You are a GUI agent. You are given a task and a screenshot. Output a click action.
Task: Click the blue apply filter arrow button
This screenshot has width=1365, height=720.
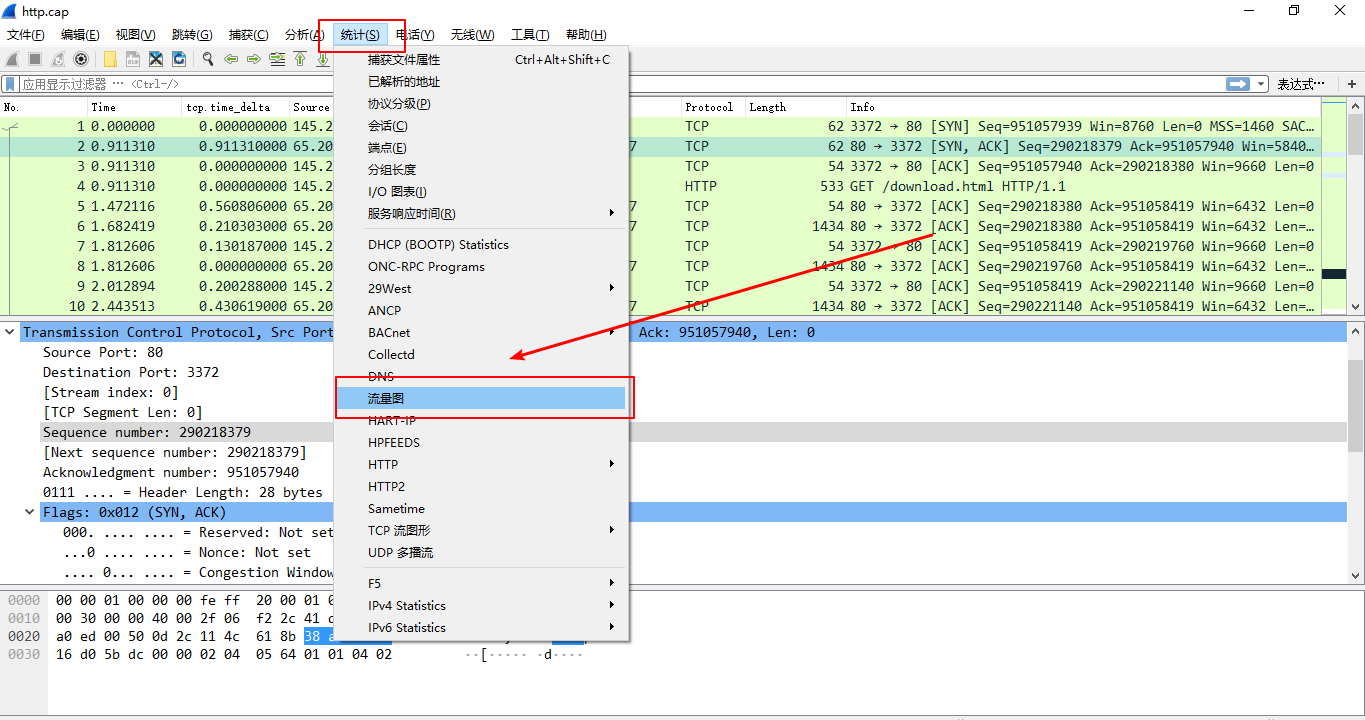pos(1238,83)
